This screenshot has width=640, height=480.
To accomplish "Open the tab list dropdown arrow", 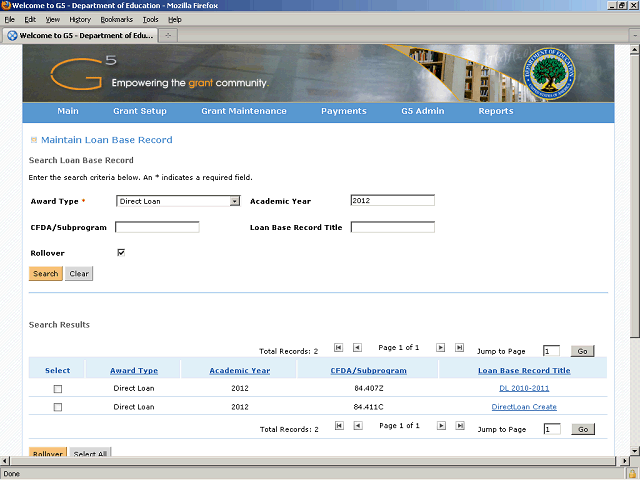I will click(x=635, y=36).
